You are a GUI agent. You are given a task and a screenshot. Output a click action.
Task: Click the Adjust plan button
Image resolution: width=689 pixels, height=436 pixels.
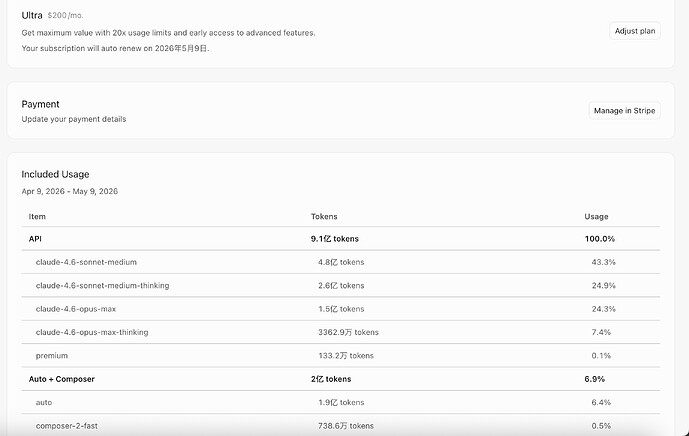tap(635, 31)
